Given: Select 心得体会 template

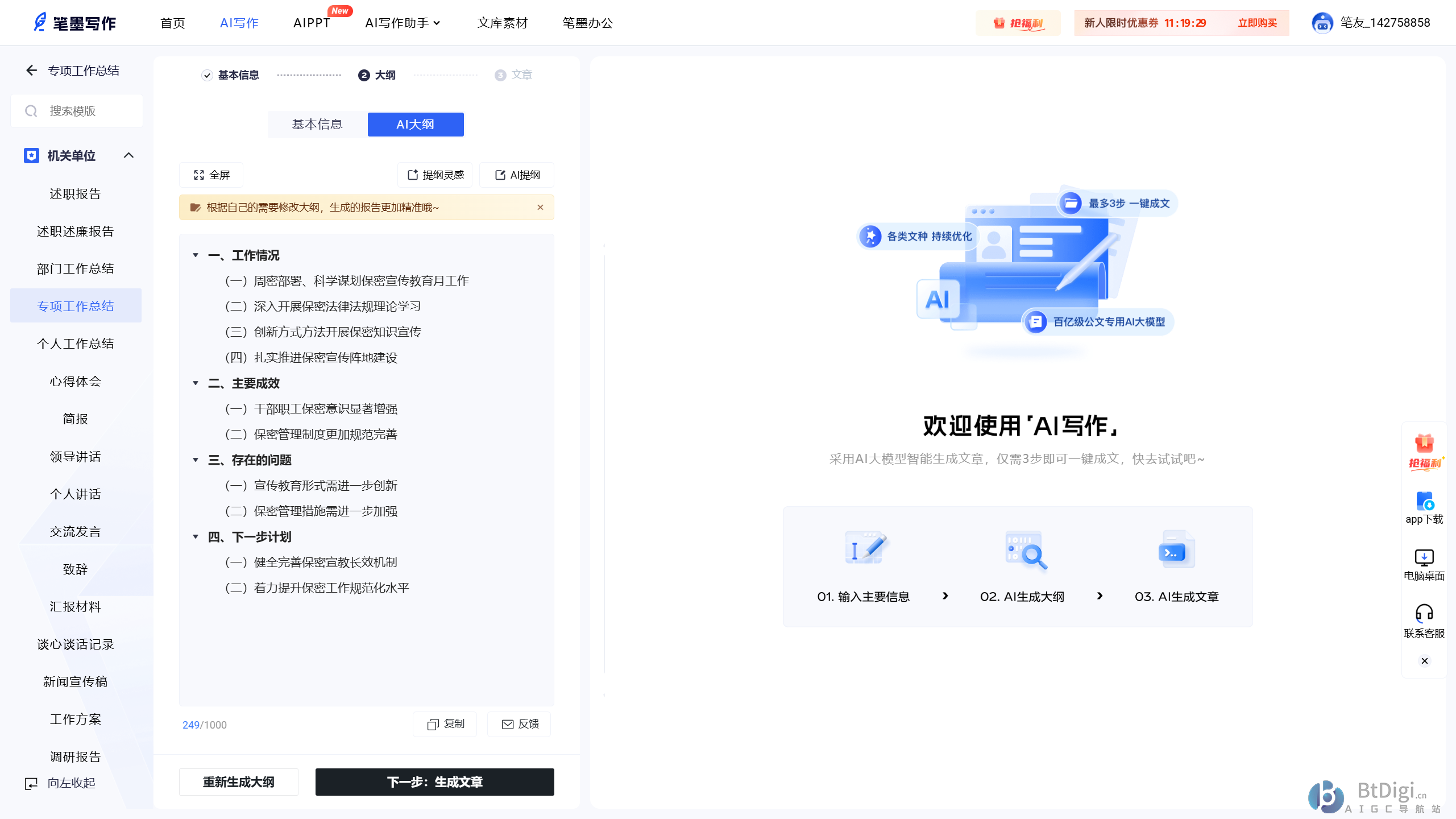Looking at the screenshot, I should pyautogui.click(x=76, y=382).
